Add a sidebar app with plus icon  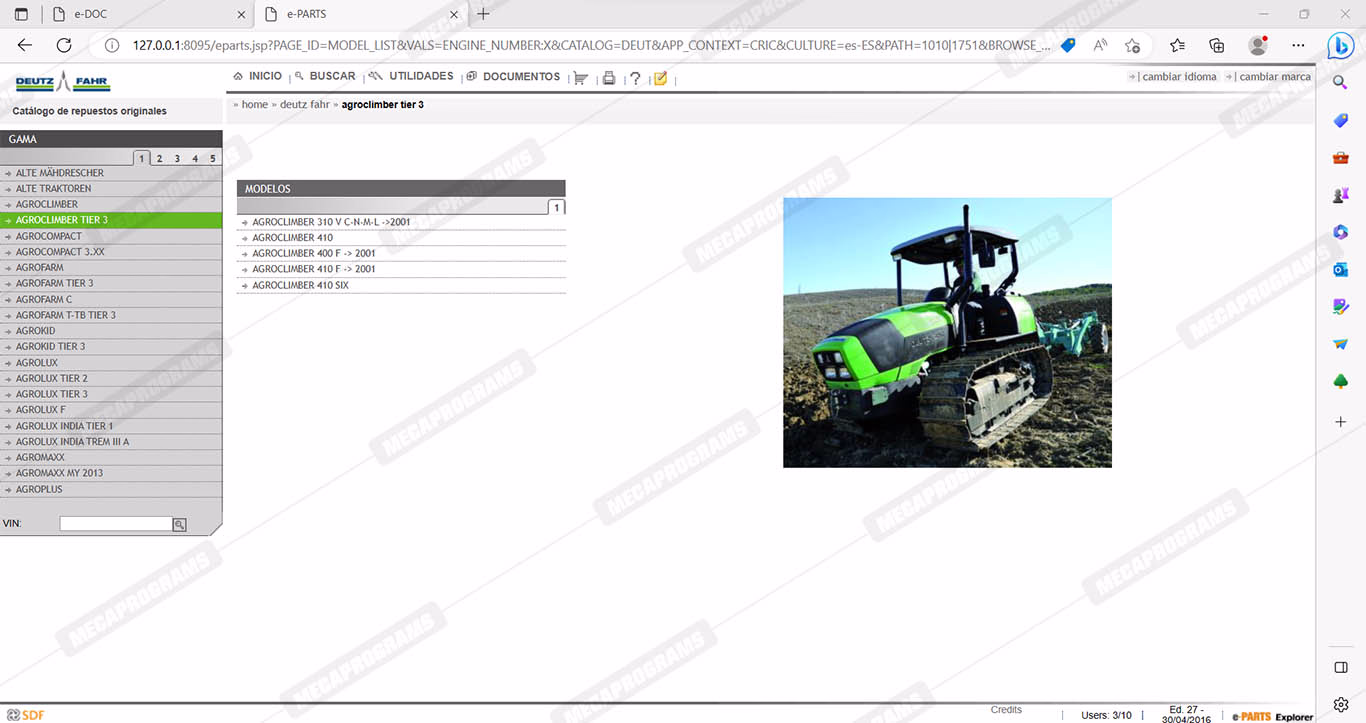(1341, 422)
